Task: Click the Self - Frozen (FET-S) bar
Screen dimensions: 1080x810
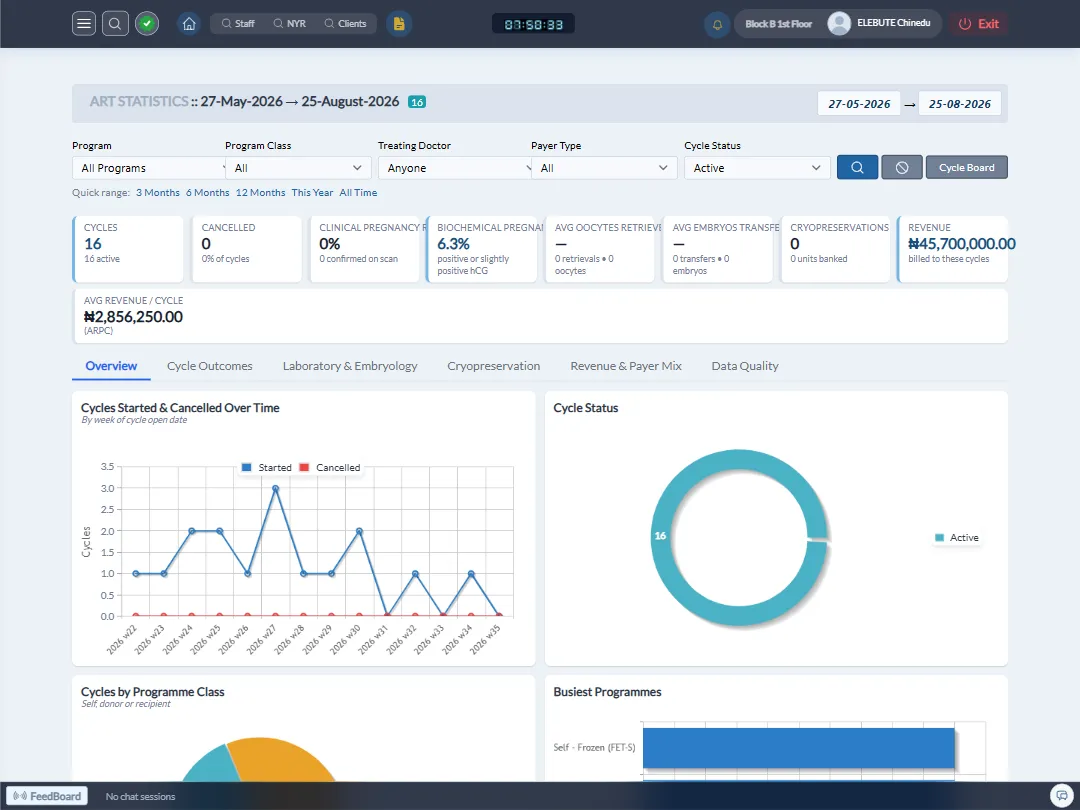Action: coord(799,748)
